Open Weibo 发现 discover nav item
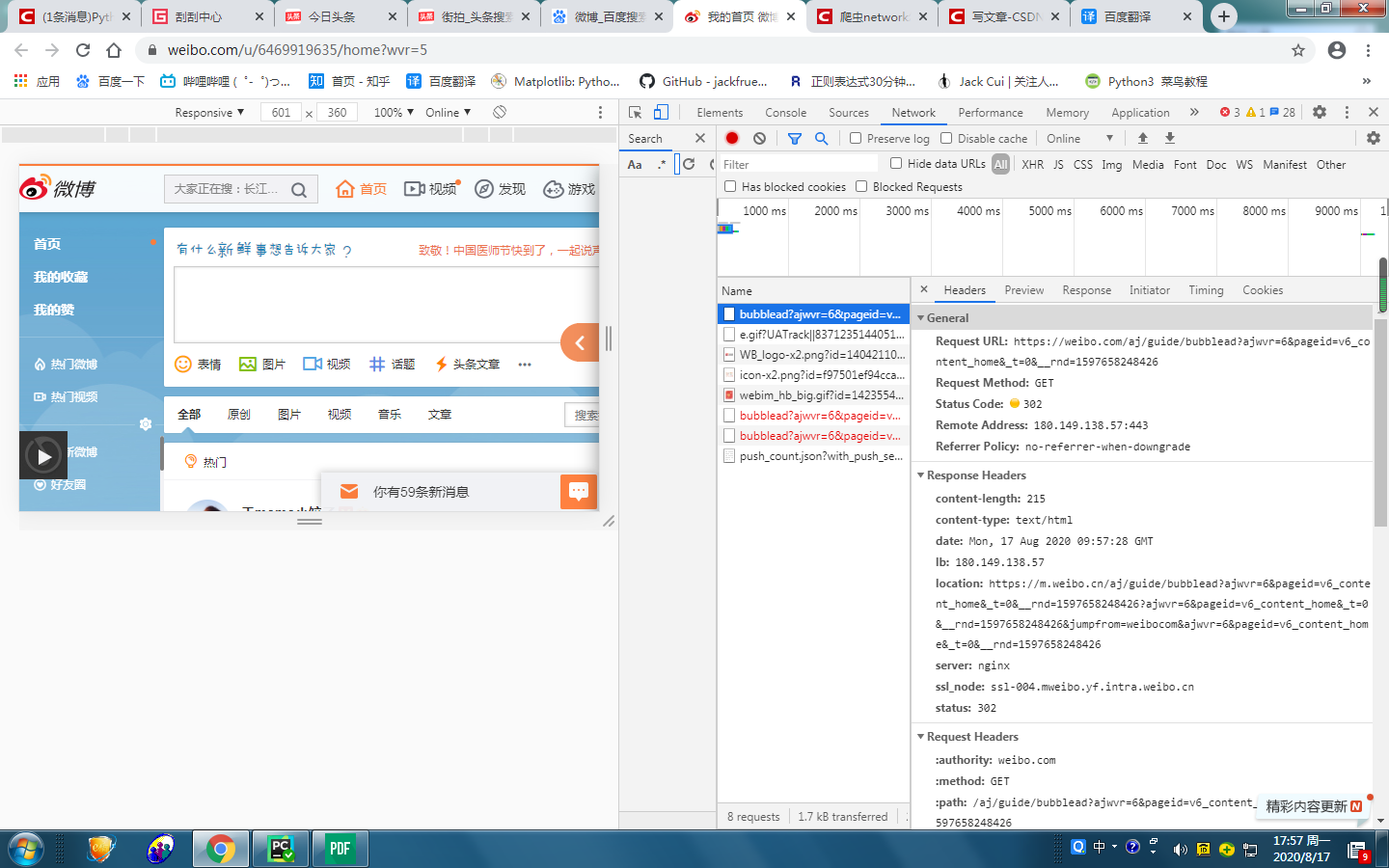The width and height of the screenshot is (1389, 868). coord(500,189)
